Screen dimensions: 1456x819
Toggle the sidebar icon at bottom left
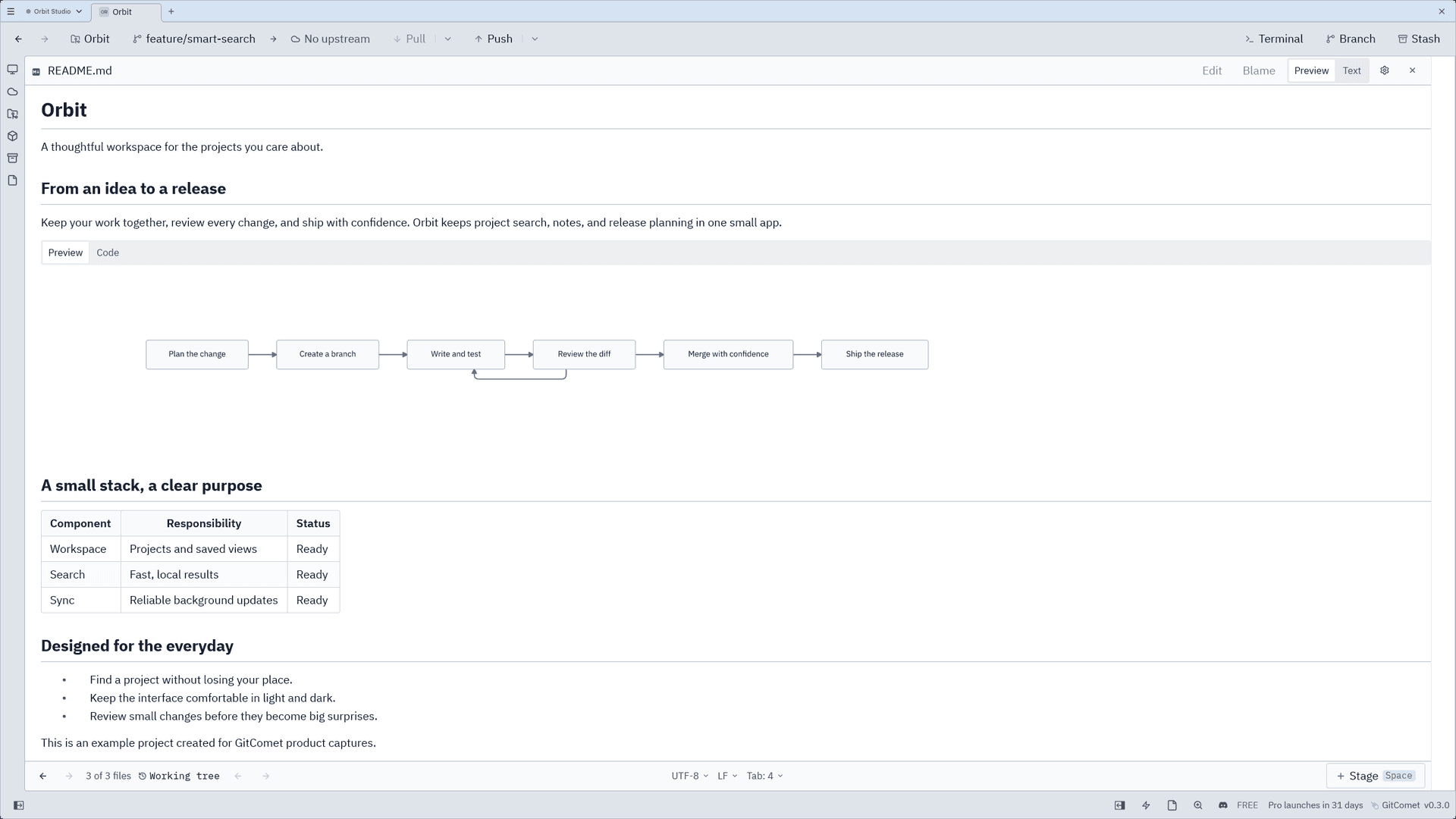point(19,805)
